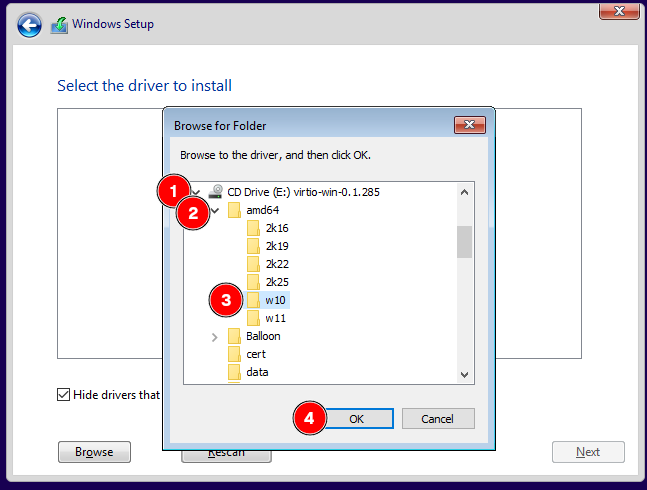Select the 'CD Drive (E:) virtio-win-0.1.285' label
This screenshot has width=647, height=490.
(x=303, y=192)
